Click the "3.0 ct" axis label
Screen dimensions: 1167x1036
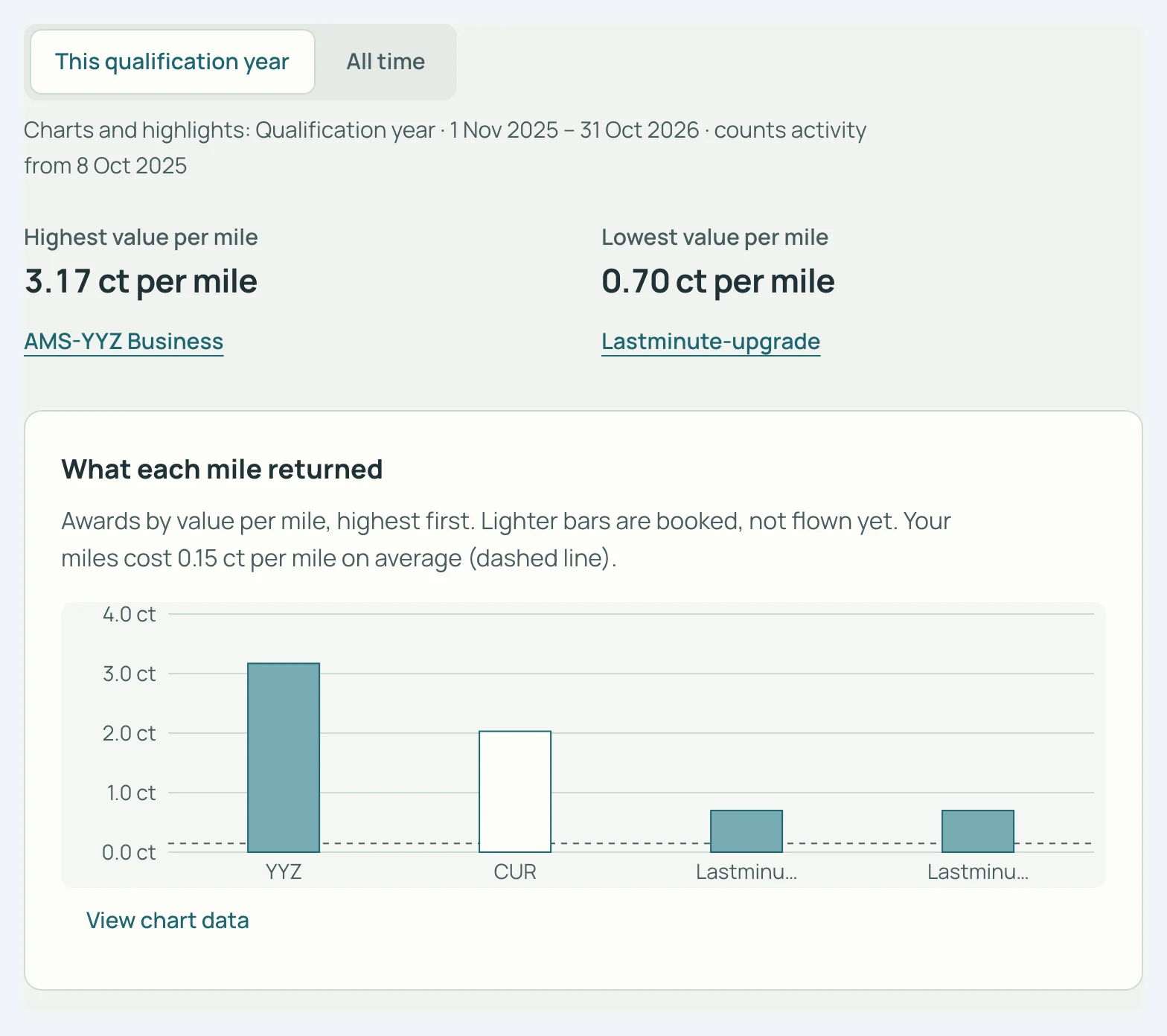[129, 674]
